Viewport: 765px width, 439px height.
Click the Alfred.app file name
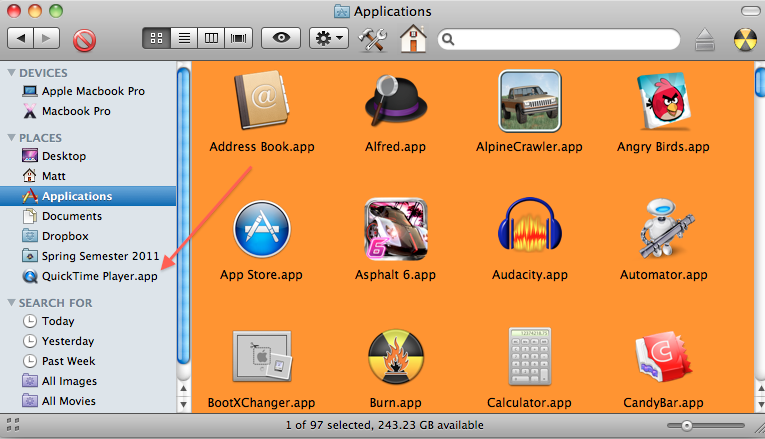396,147
